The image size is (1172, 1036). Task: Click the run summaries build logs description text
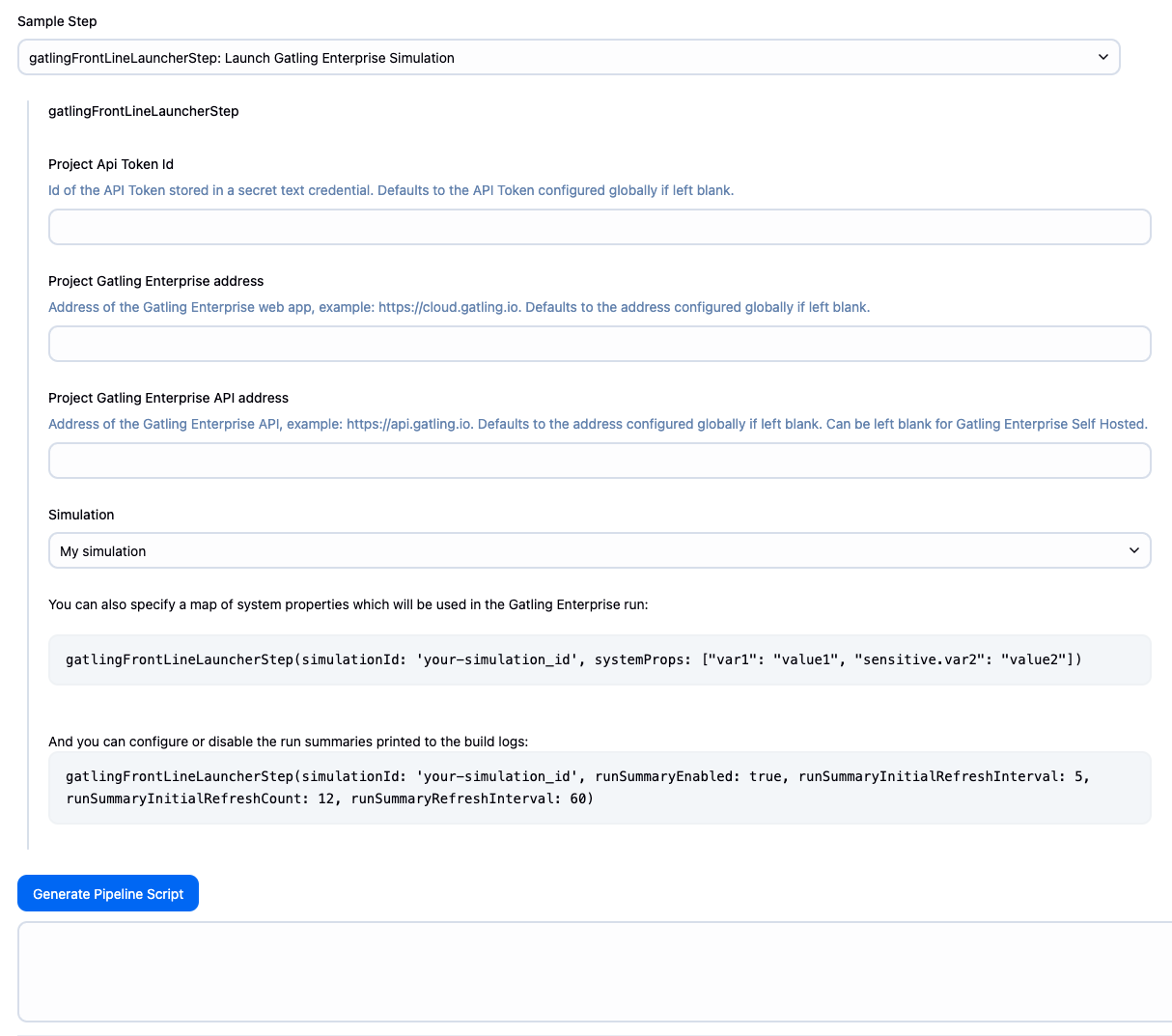click(x=289, y=742)
